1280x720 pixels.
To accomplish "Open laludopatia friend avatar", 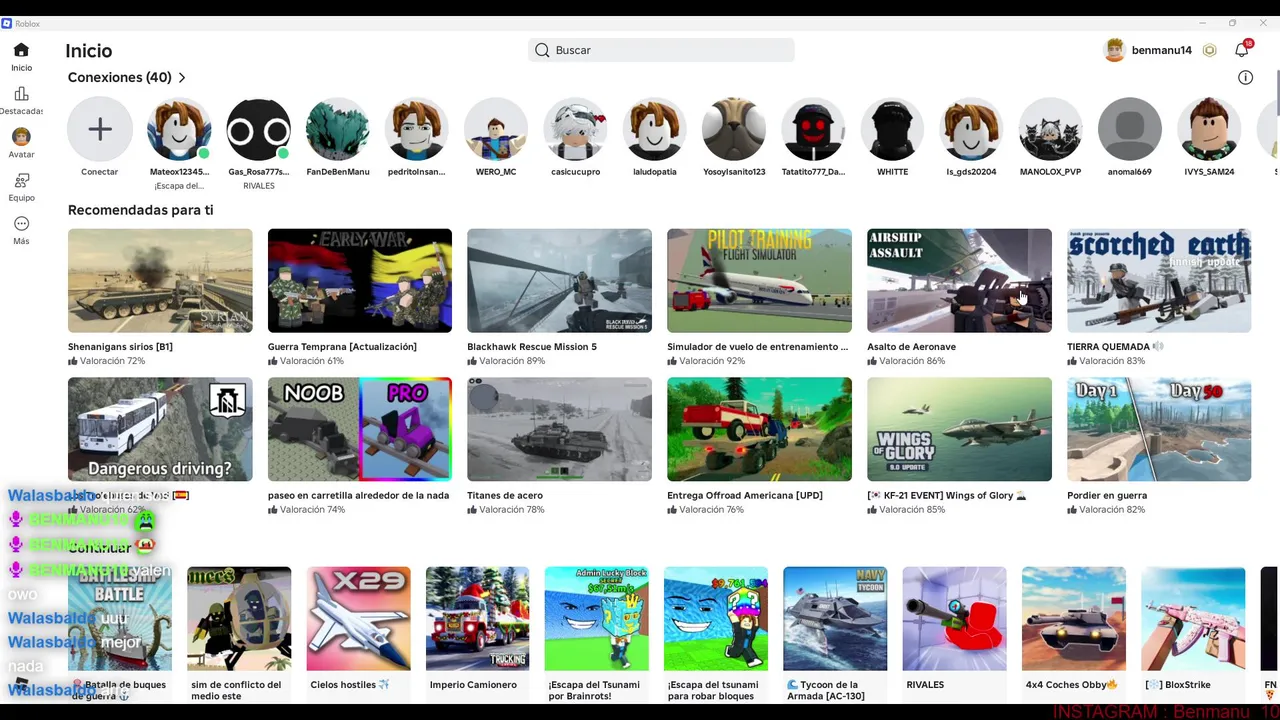I will pos(654,129).
